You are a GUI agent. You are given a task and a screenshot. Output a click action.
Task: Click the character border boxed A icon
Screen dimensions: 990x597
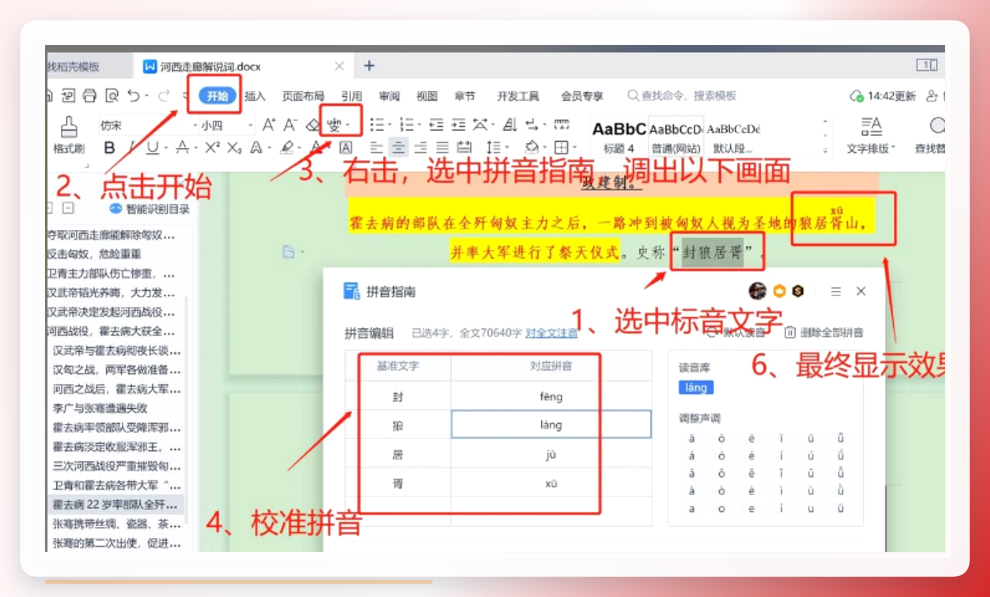point(345,148)
